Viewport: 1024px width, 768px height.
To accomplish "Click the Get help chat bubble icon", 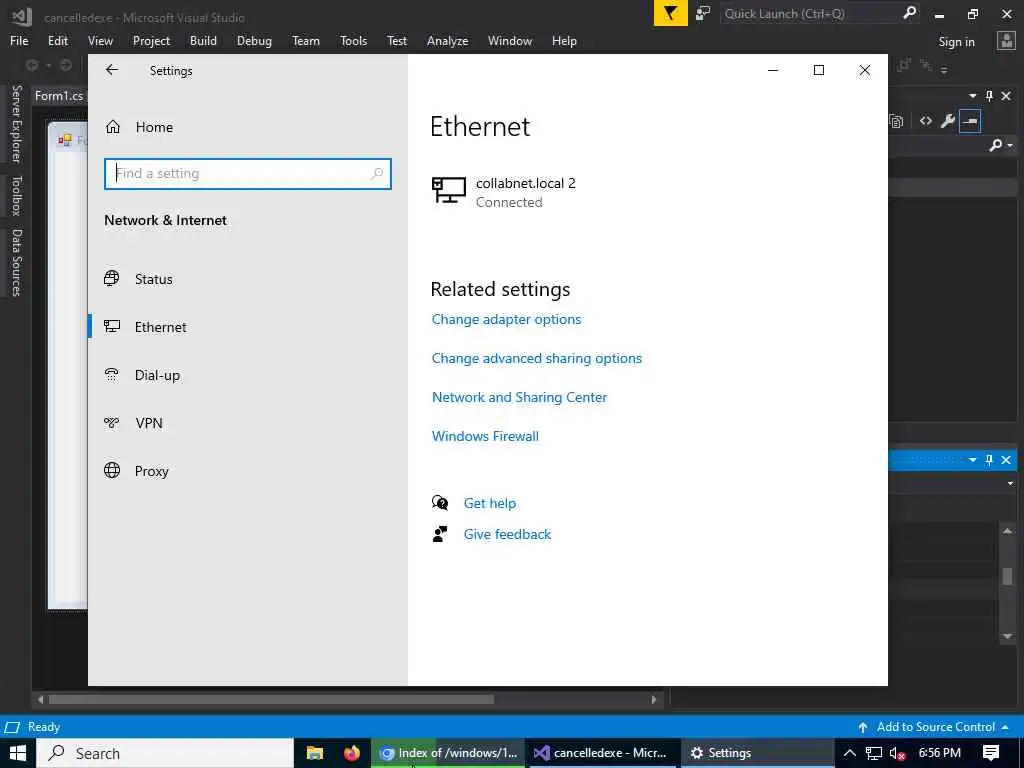I will (440, 502).
